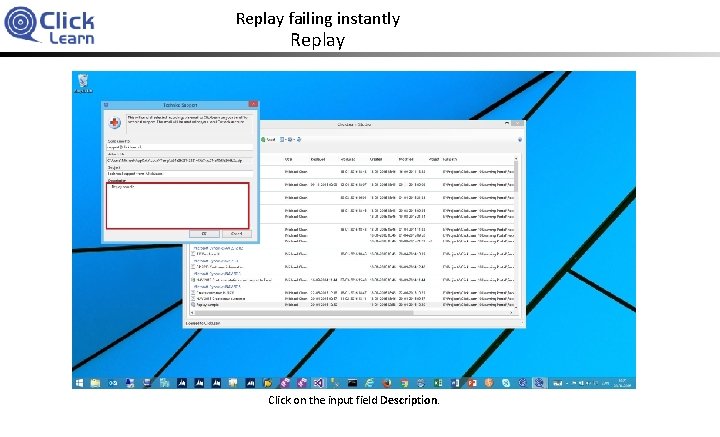Click the clock in the system tray

coord(623,383)
